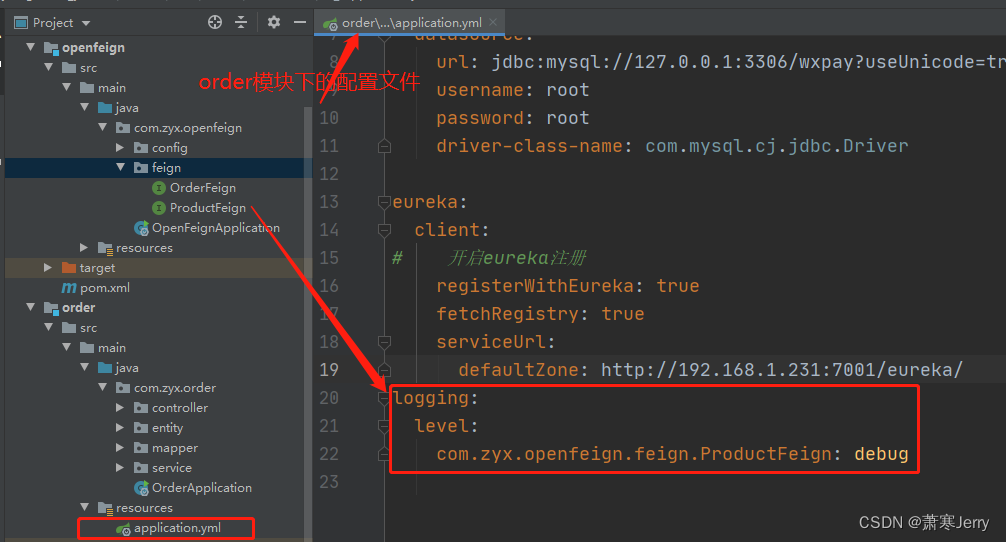Select the ProductFeign interface icon

point(158,208)
